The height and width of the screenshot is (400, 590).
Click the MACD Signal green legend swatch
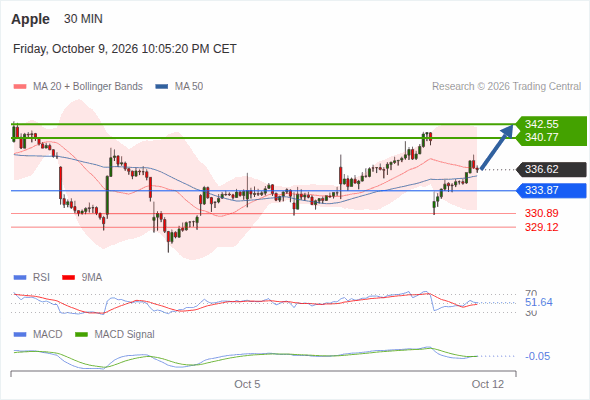click(81, 335)
